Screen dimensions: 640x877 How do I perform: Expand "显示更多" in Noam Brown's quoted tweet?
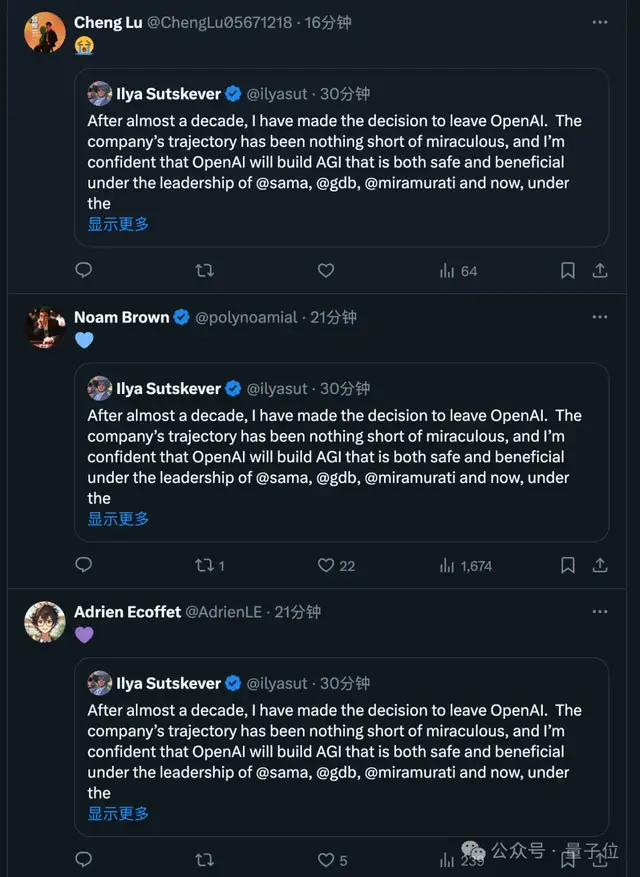(x=118, y=519)
